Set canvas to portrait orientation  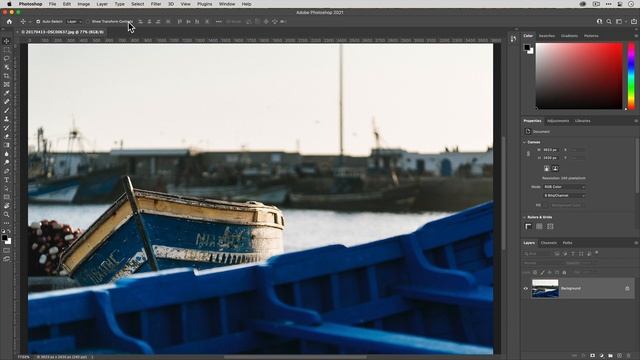pos(547,168)
